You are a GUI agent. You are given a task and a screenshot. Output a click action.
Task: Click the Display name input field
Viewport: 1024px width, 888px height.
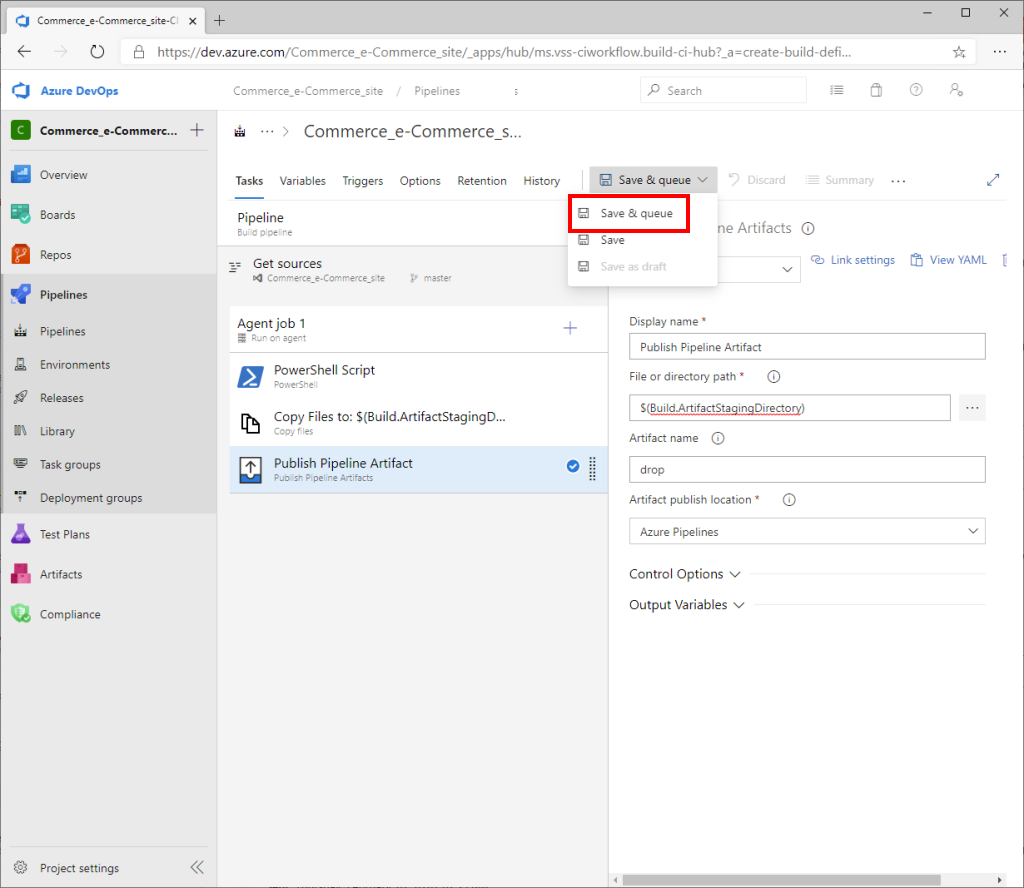[x=806, y=347]
